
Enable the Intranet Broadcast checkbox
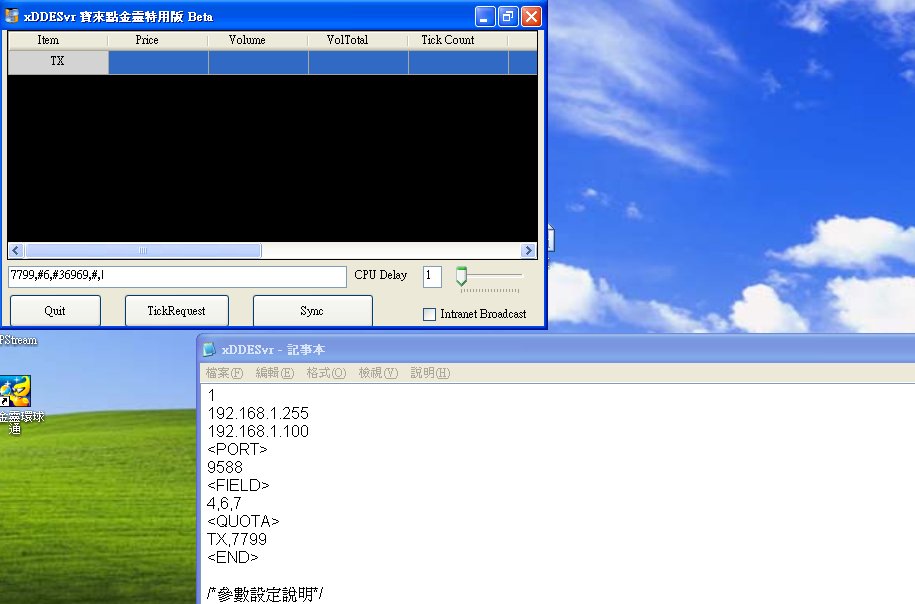coord(429,315)
